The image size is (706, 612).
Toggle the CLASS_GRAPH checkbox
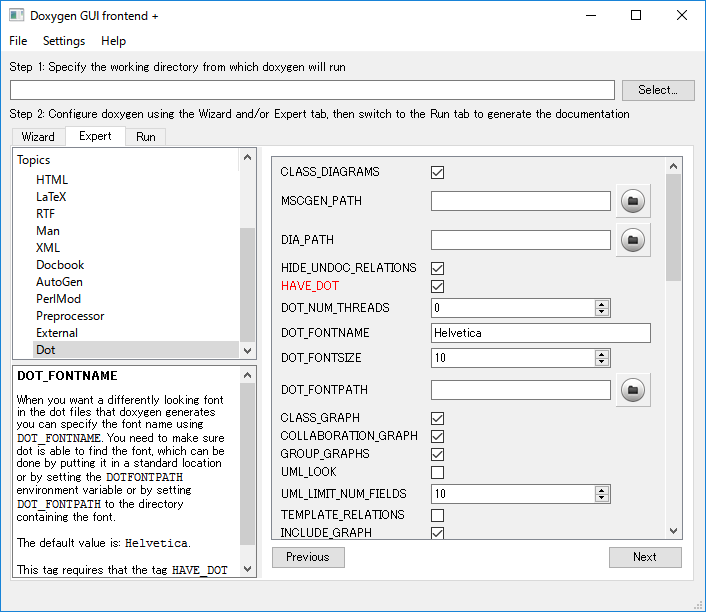tap(437, 418)
